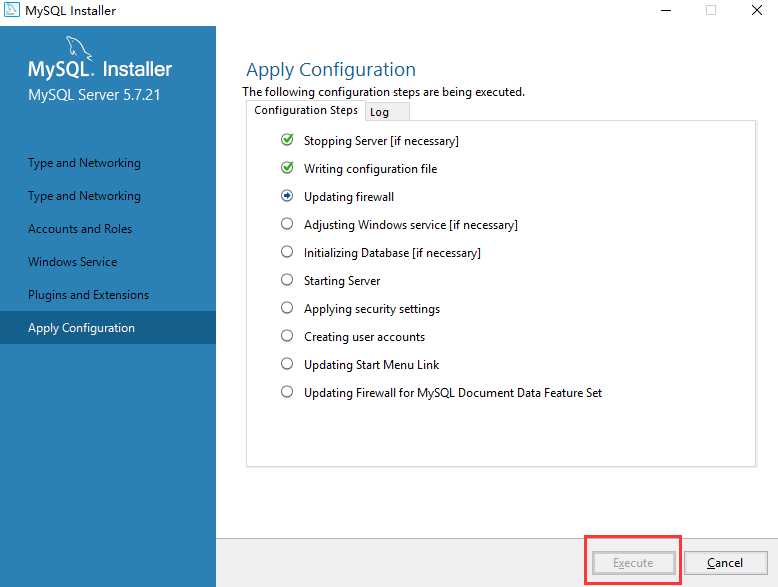
Task: Click the Applying security settings text
Action: [372, 309]
